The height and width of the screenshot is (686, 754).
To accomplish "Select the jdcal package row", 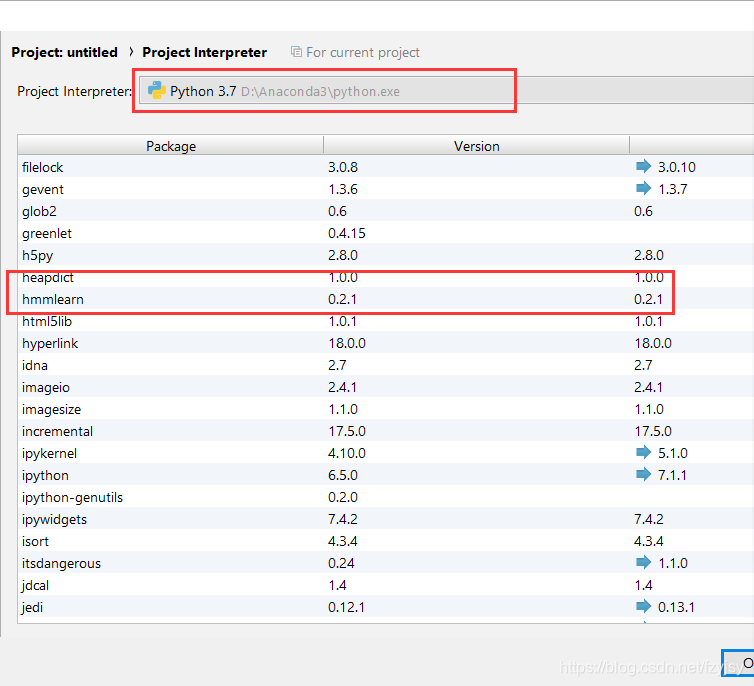I will 386,585.
